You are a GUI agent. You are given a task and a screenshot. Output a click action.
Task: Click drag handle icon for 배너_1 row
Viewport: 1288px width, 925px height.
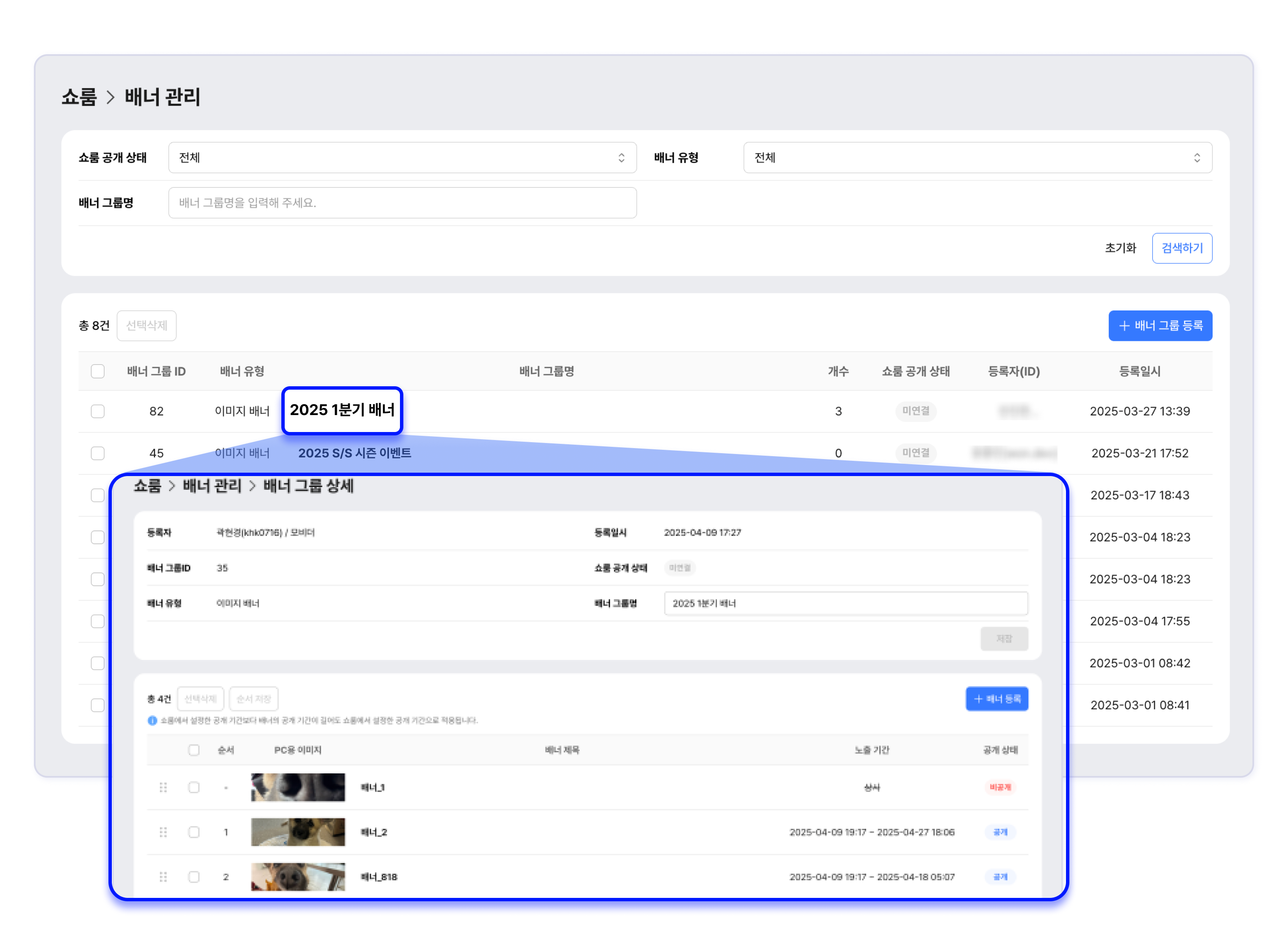coord(163,788)
